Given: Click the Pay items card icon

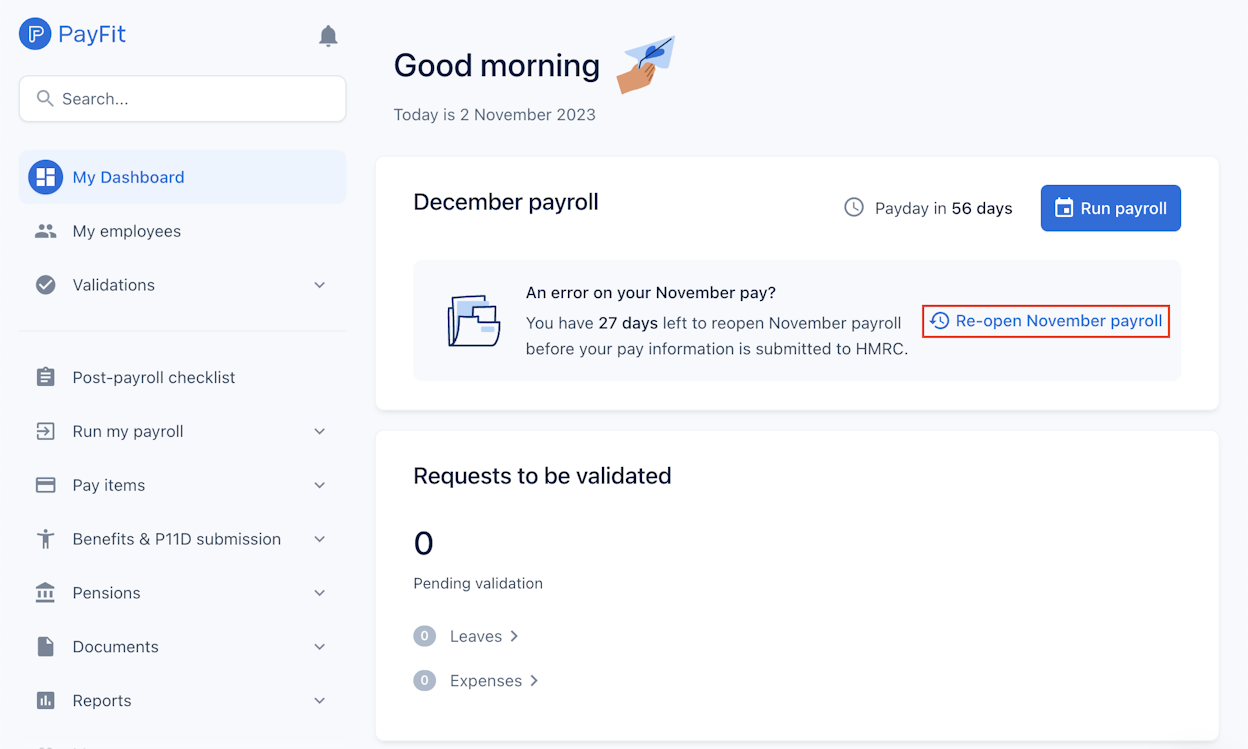Looking at the screenshot, I should click(45, 485).
